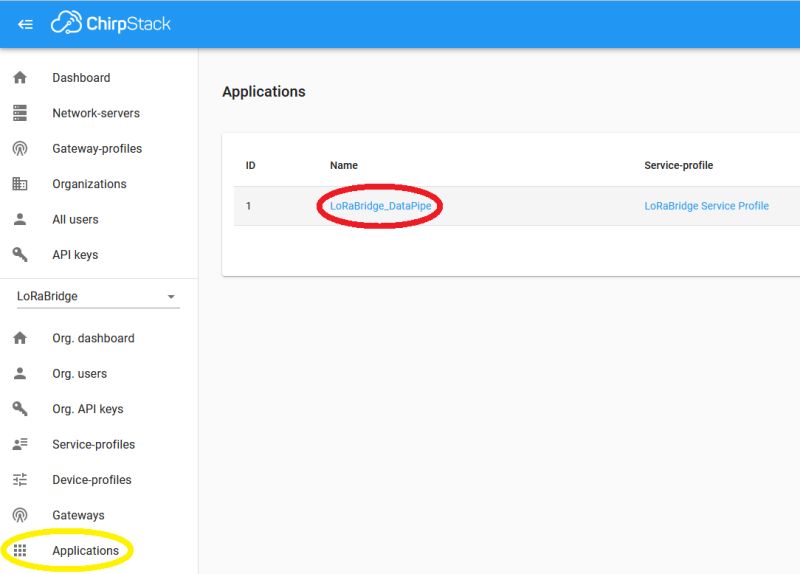Open the All users page
Image resolution: width=800 pixels, height=574 pixels.
click(76, 219)
